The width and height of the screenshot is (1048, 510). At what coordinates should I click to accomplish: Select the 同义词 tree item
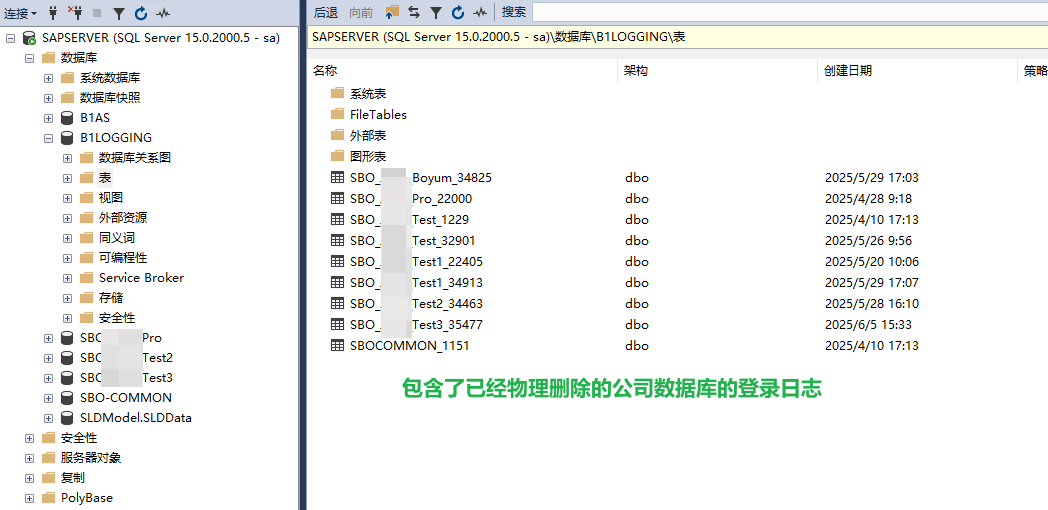tap(117, 238)
